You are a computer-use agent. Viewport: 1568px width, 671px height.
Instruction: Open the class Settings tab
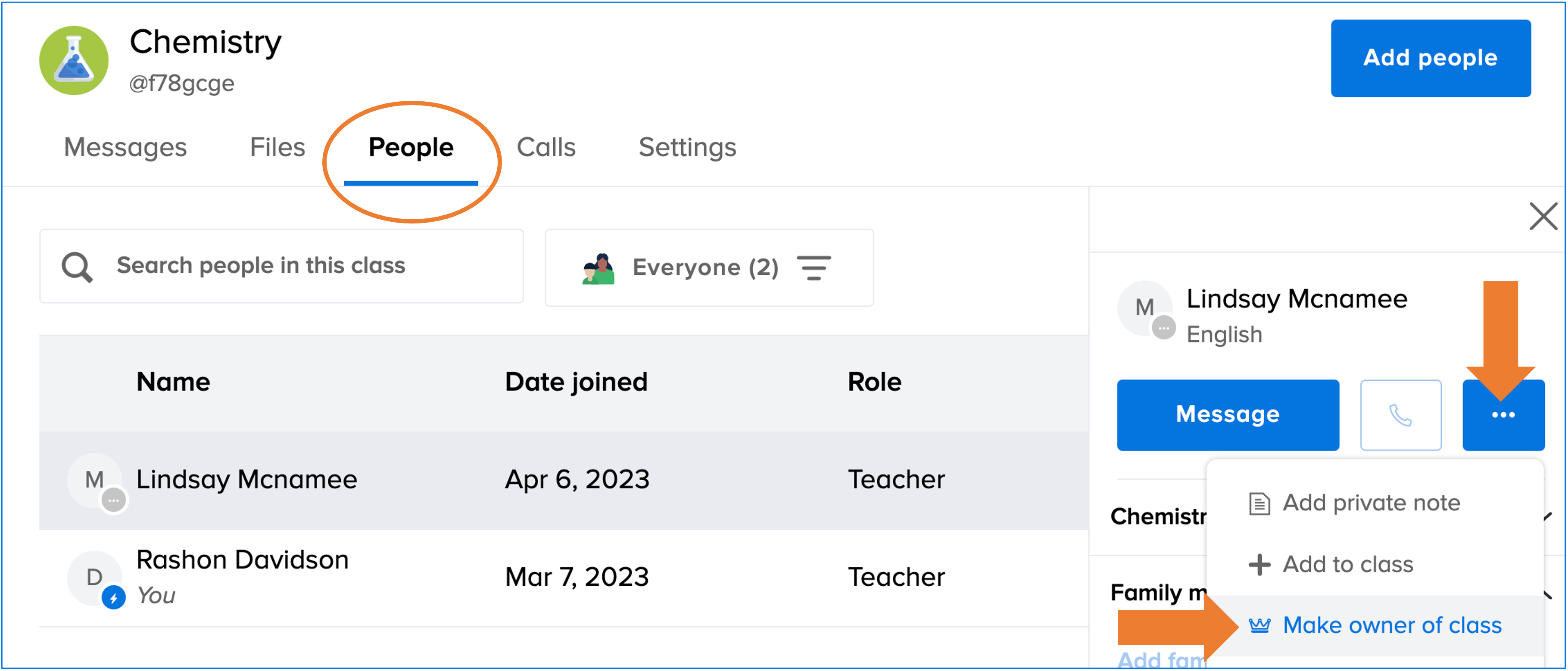click(687, 147)
